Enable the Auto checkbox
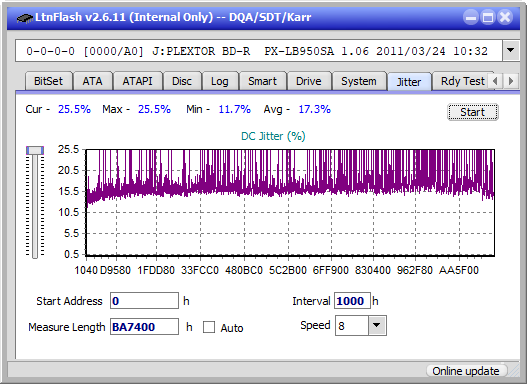 pyautogui.click(x=209, y=327)
